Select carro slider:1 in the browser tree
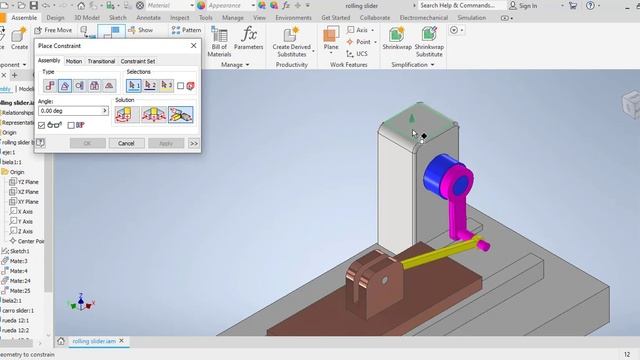The width and height of the screenshot is (640, 360). tap(18, 311)
